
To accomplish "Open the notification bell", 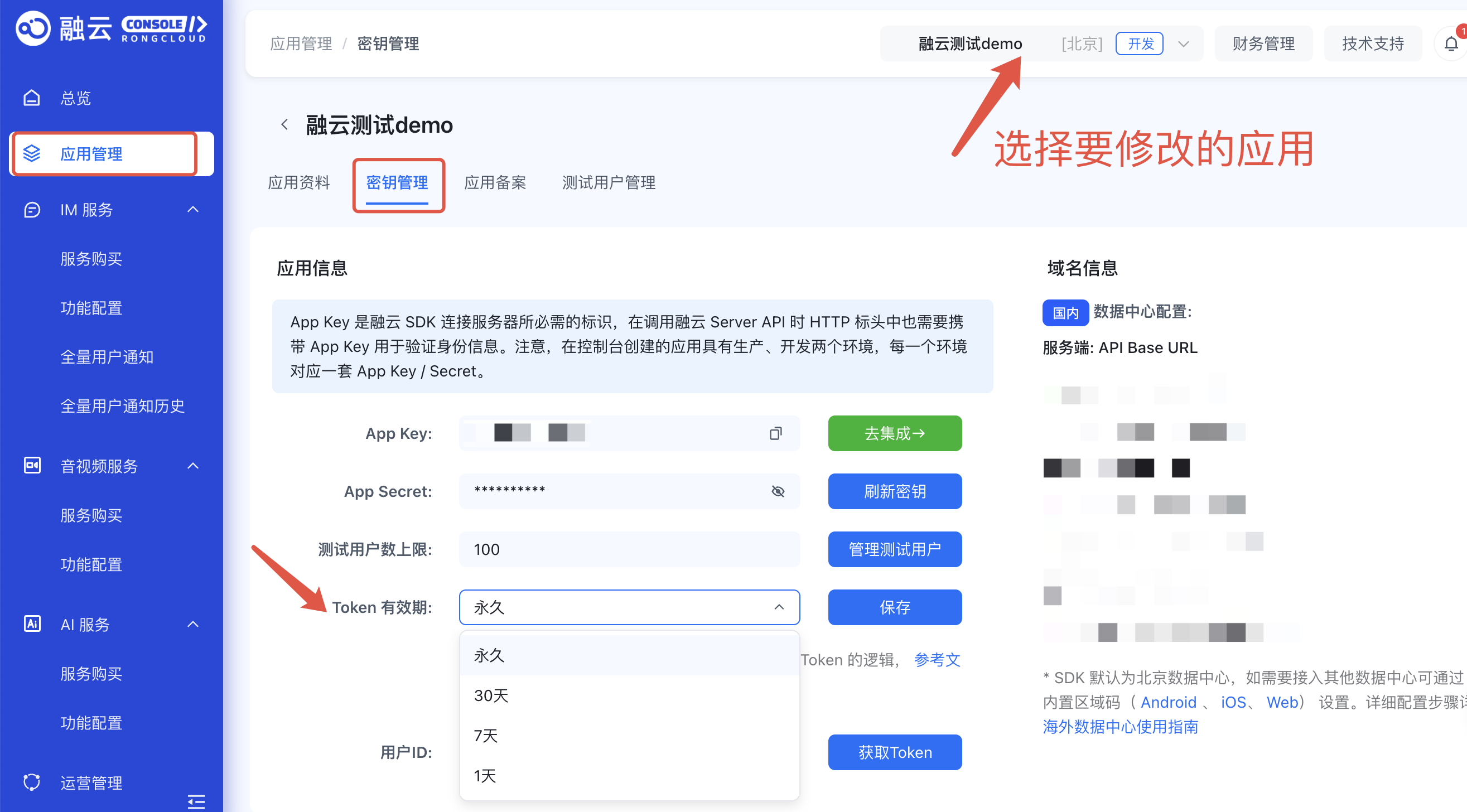I will [1450, 44].
